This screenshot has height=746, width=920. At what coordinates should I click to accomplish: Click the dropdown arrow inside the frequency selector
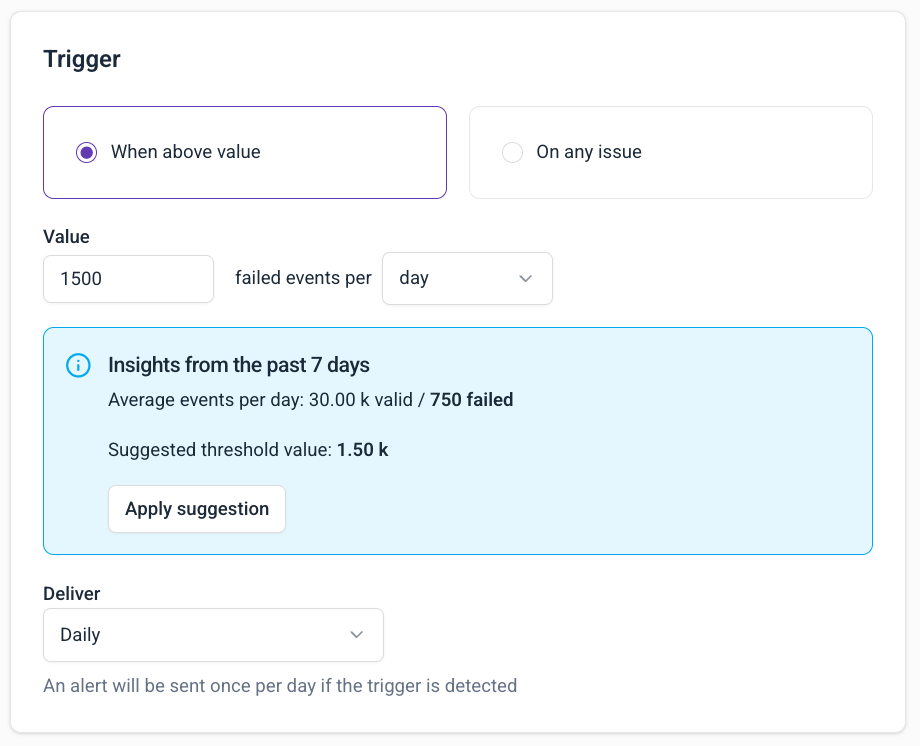pyautogui.click(x=525, y=278)
